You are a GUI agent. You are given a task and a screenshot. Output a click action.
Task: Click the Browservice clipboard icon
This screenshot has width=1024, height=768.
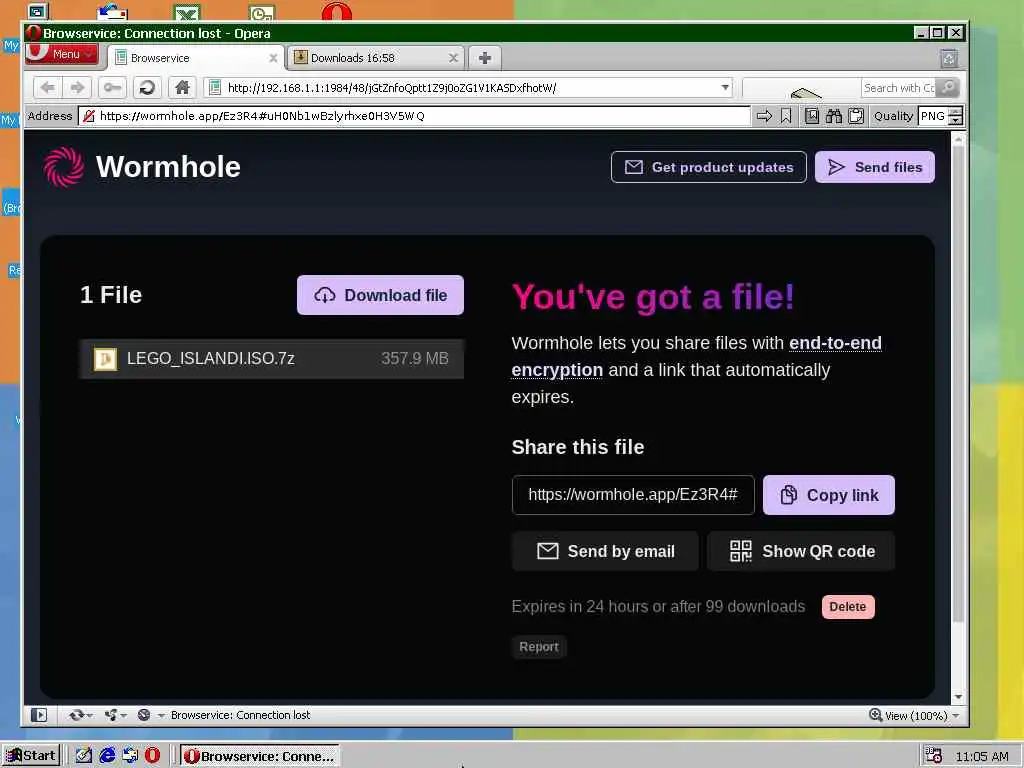click(856, 116)
